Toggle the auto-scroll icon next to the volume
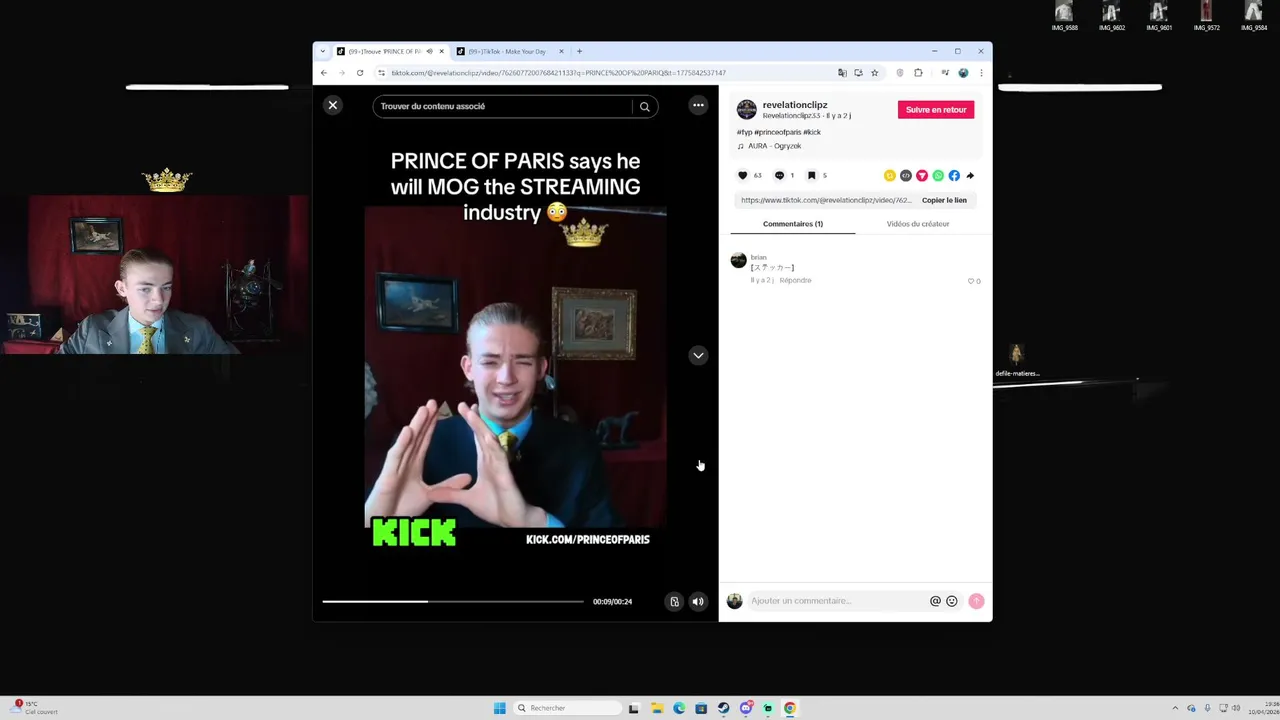Screen dimensions: 1280x720 coord(674,601)
